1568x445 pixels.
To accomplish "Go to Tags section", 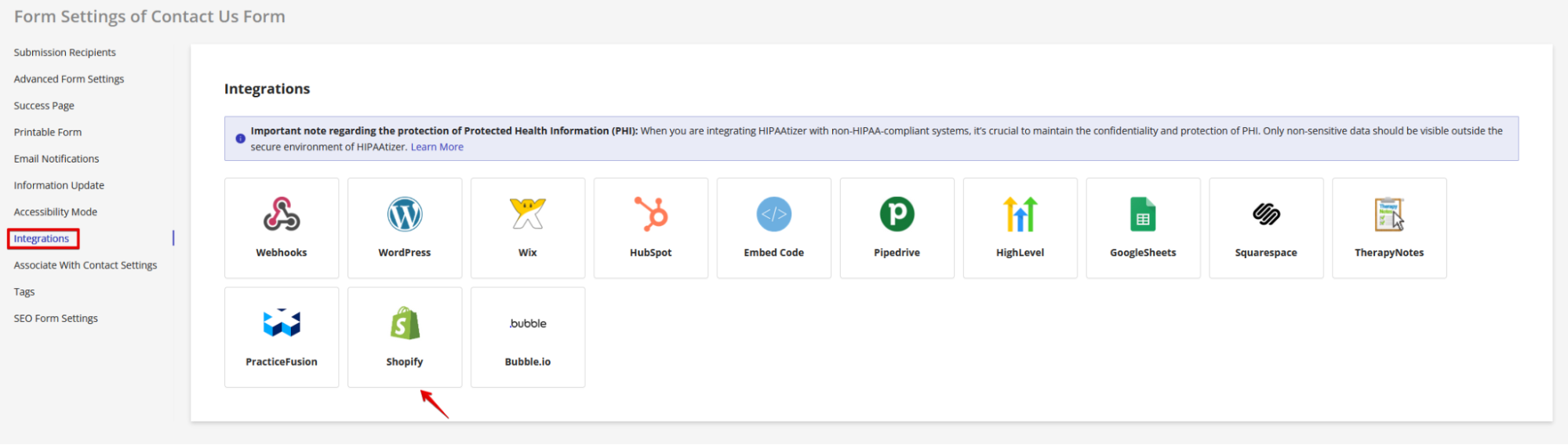I will 24,292.
